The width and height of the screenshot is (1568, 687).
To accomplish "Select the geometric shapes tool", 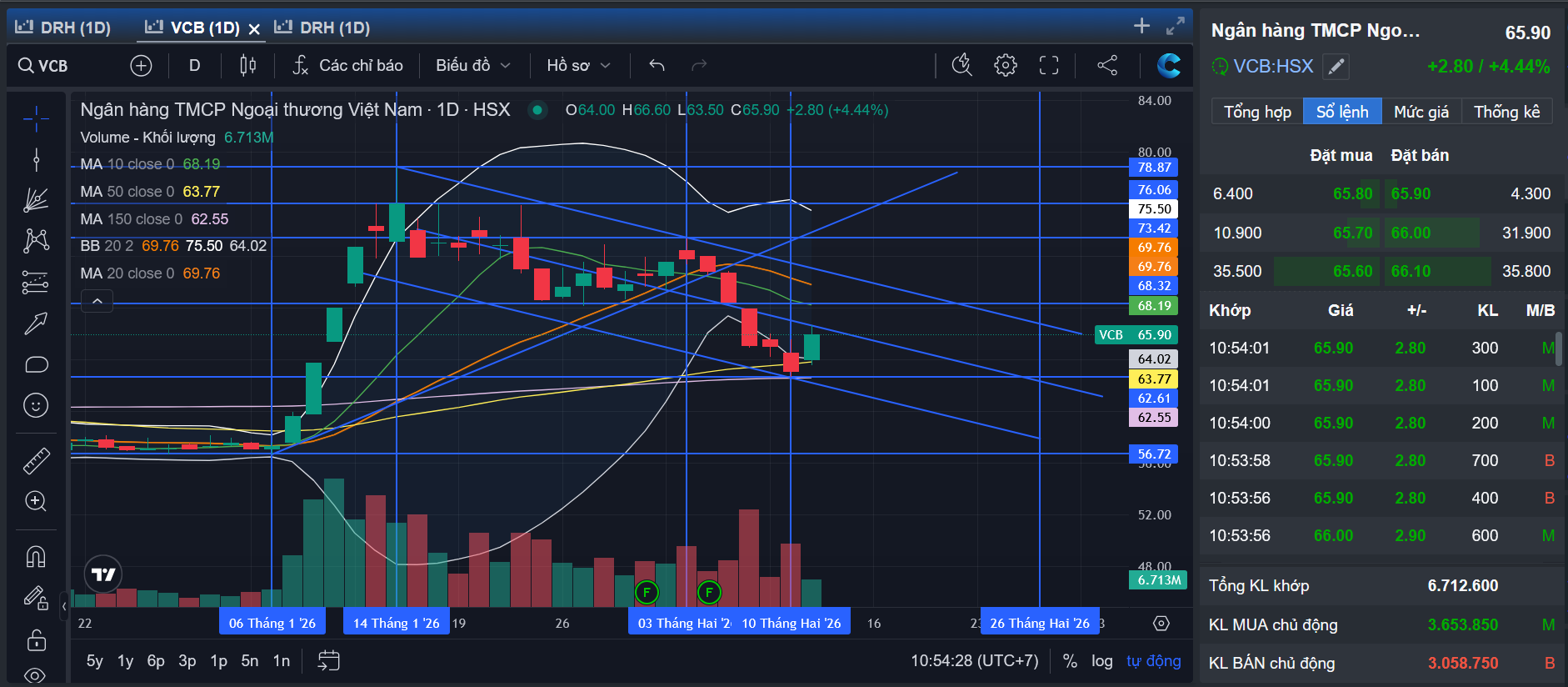I will 36,364.
